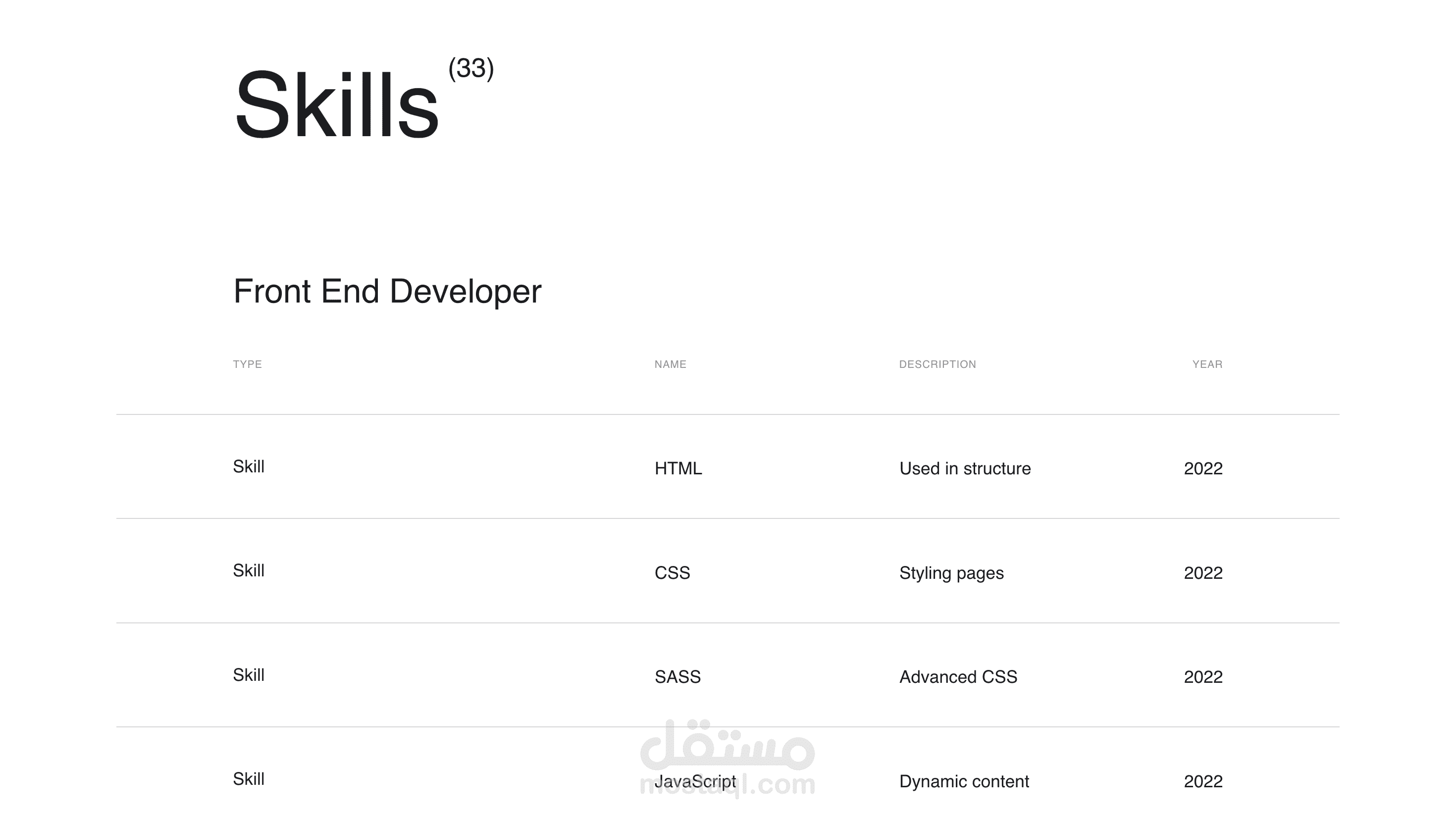This screenshot has width=1456, height=816.
Task: Click the Used in structure description
Action: tap(964, 468)
